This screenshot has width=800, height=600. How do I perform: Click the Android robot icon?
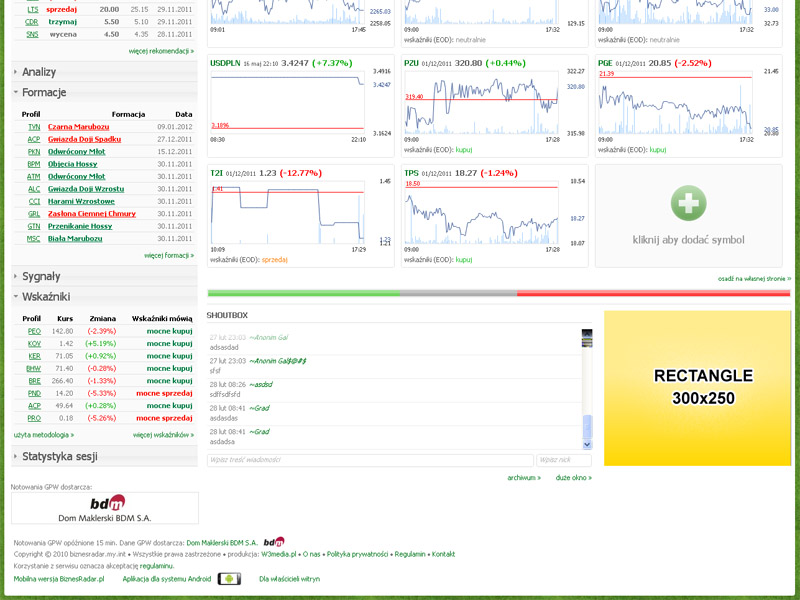pos(229,578)
